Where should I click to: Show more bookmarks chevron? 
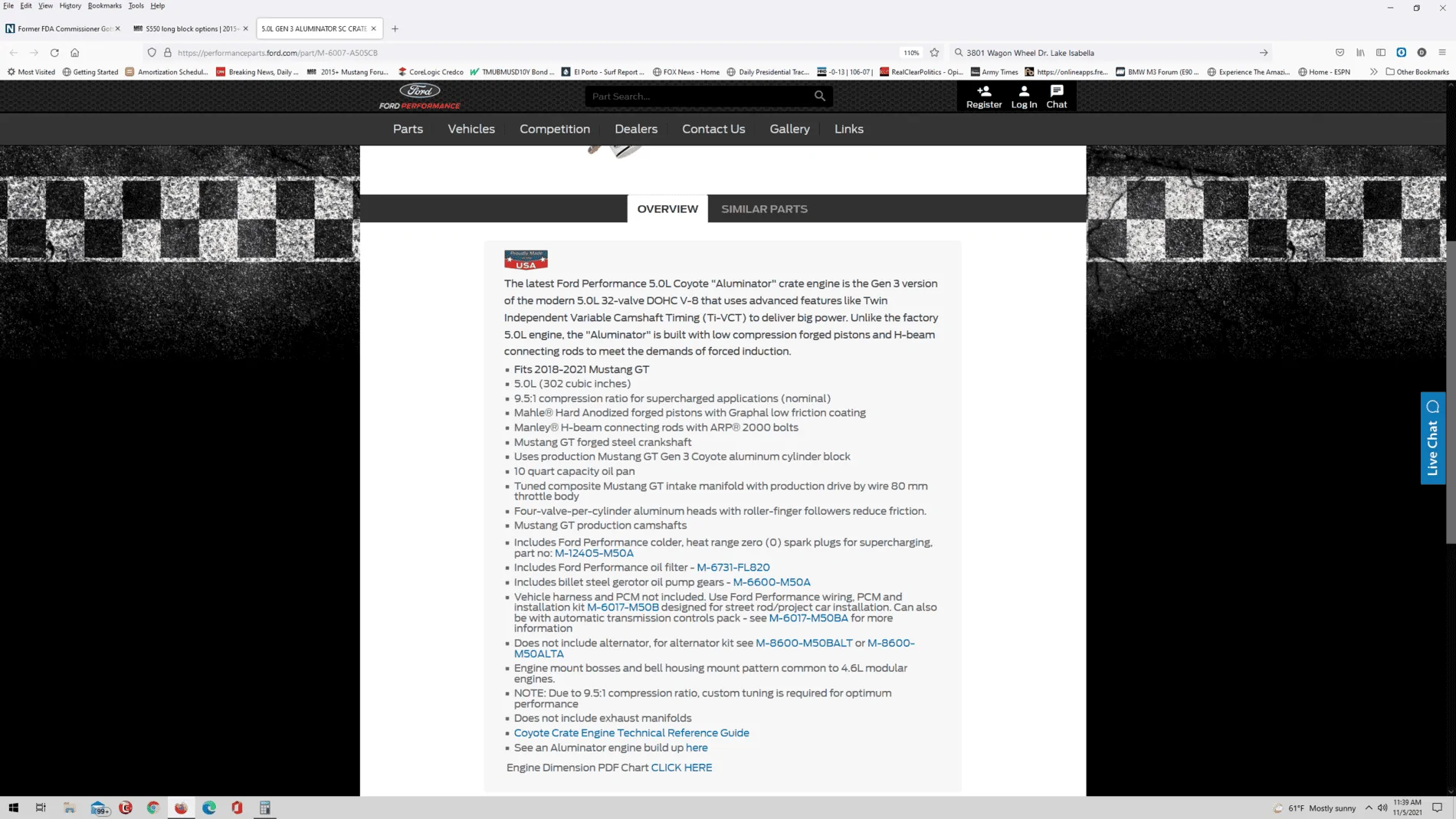[1373, 72]
